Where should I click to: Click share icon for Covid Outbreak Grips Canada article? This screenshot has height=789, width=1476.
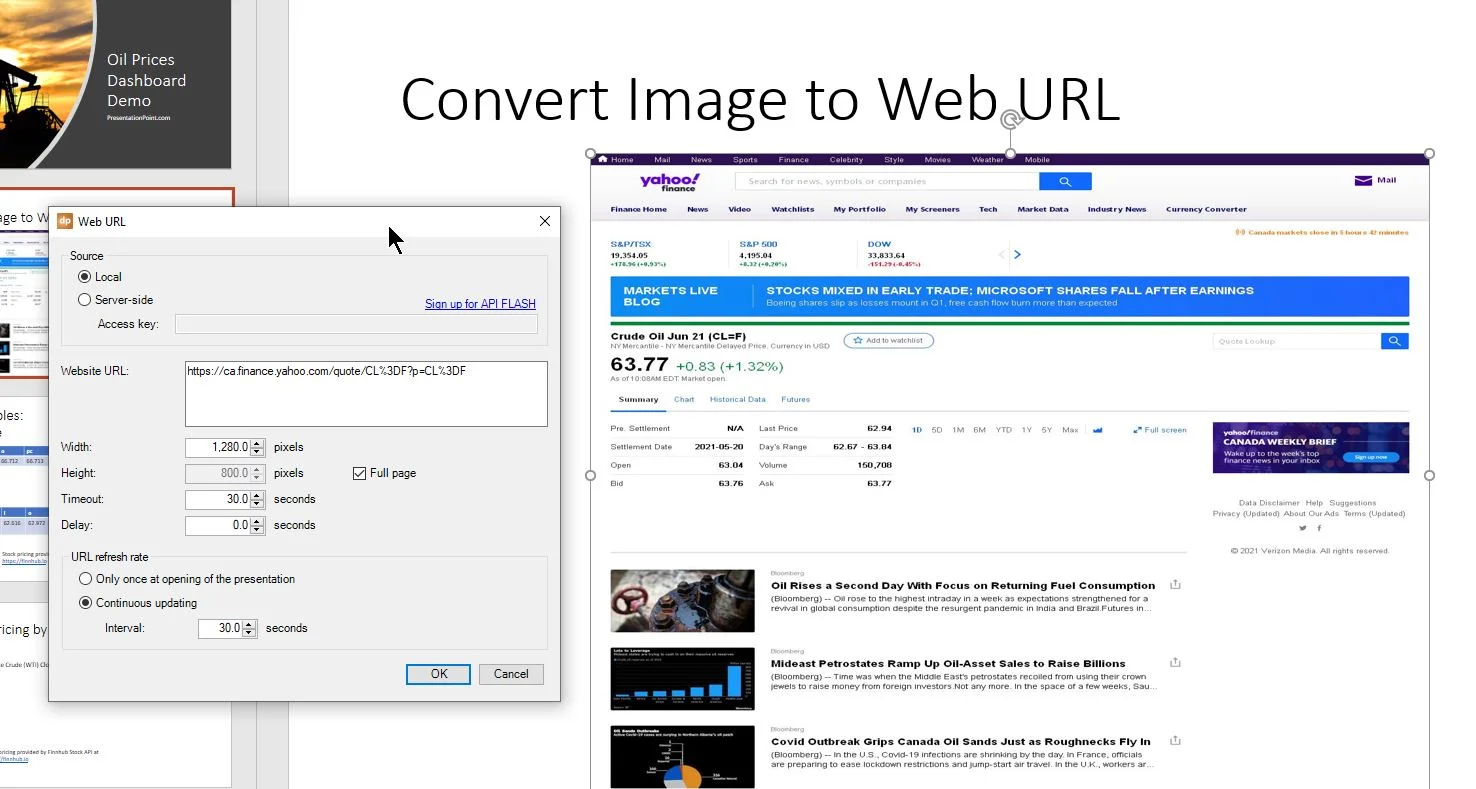(x=1175, y=740)
